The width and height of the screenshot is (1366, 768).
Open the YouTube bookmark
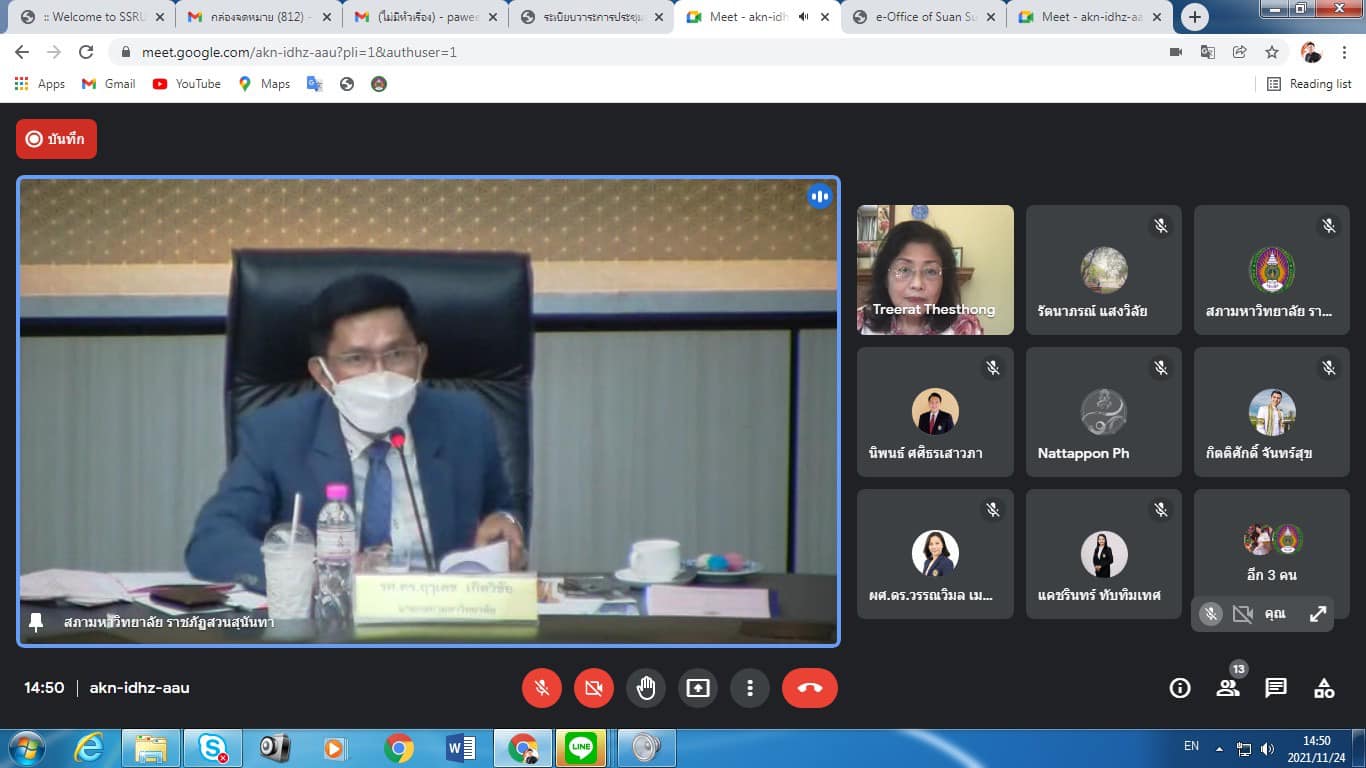(x=187, y=84)
